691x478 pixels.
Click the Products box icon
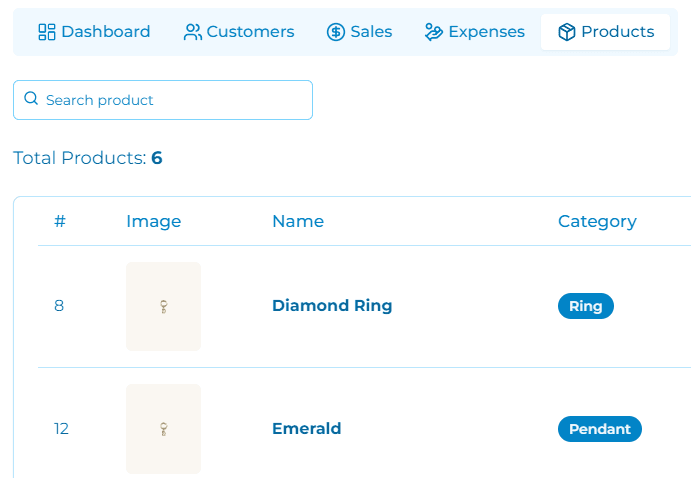(x=567, y=32)
